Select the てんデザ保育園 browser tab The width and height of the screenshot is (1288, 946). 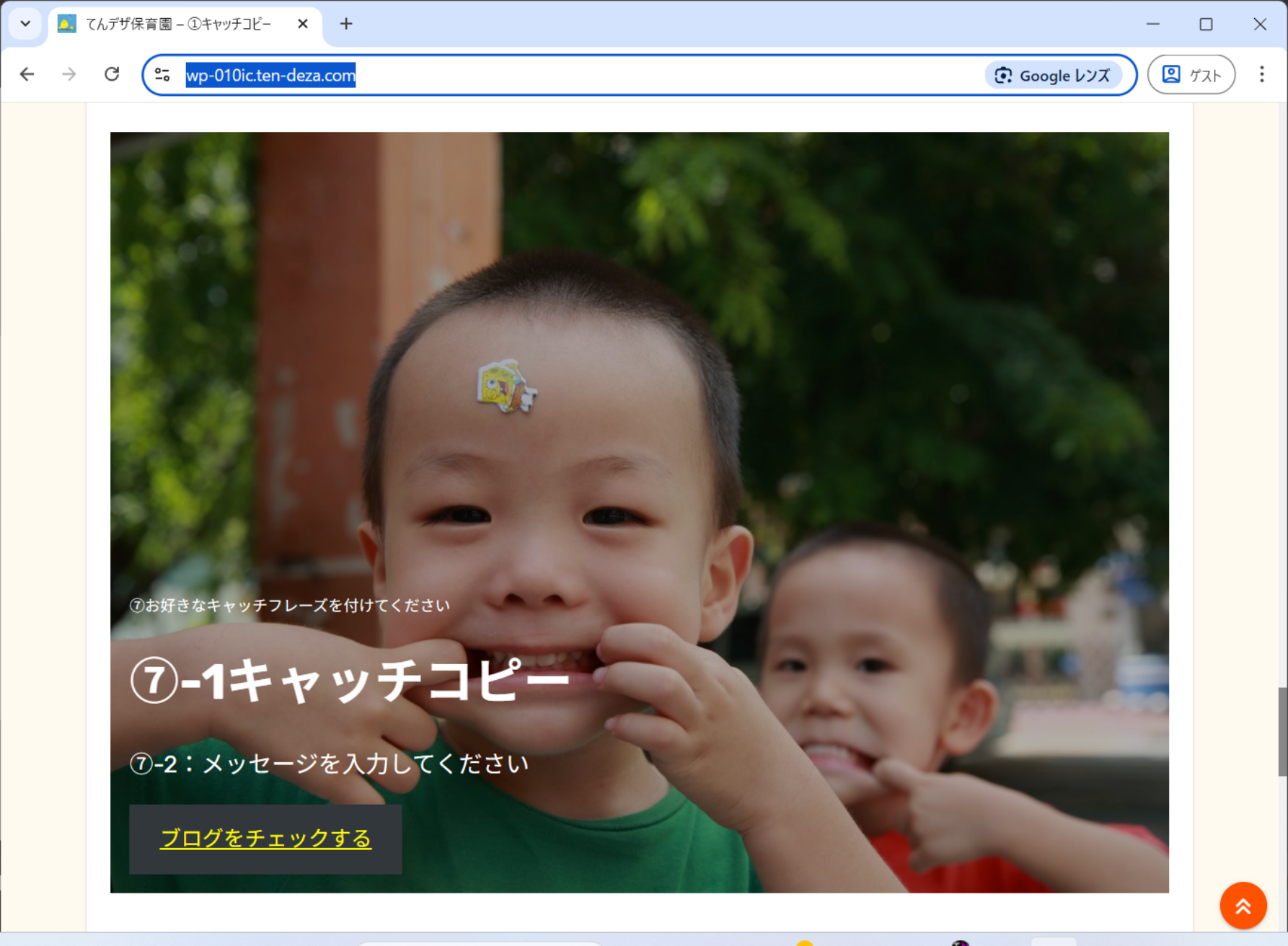[x=177, y=24]
